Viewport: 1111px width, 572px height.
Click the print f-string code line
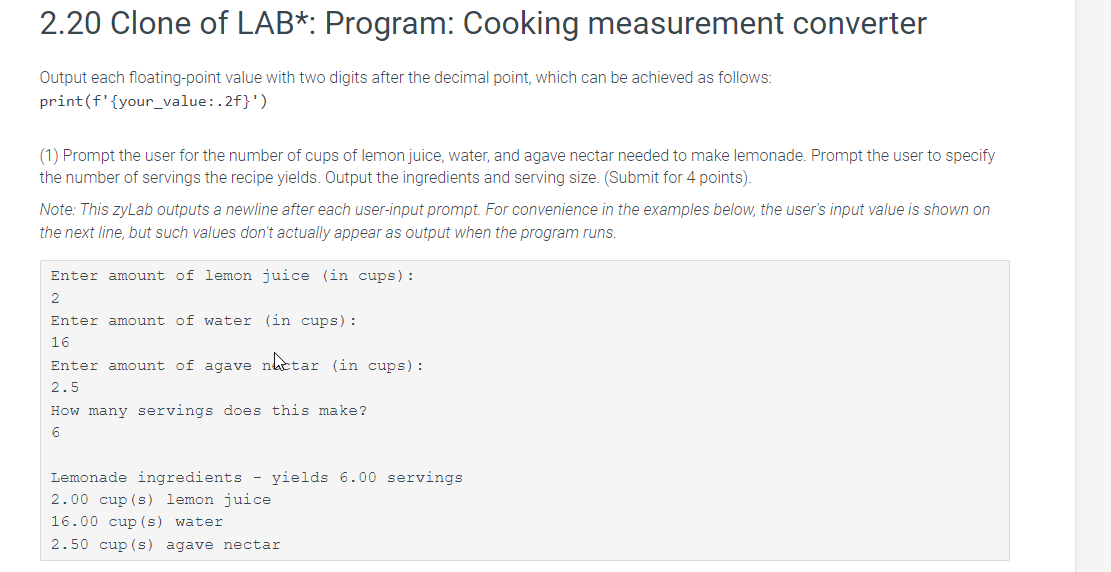coord(152,101)
